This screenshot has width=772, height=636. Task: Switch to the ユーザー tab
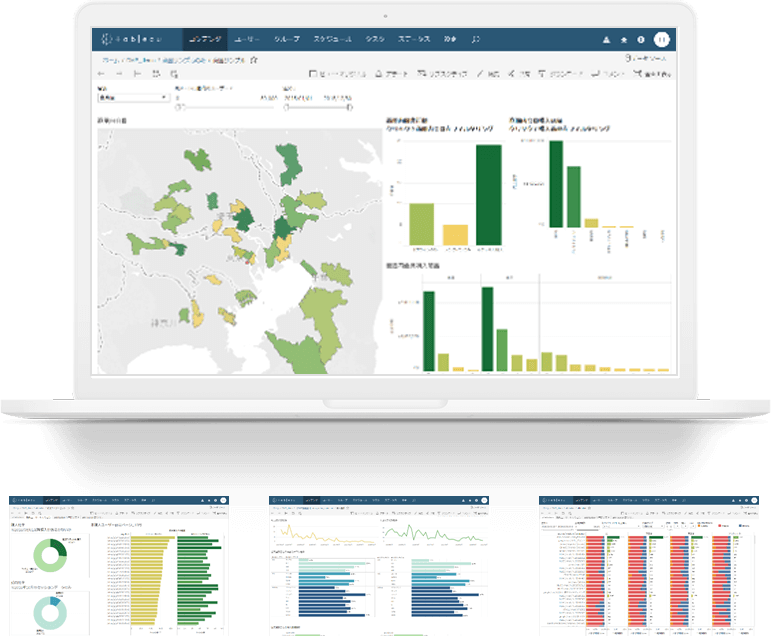coord(249,39)
